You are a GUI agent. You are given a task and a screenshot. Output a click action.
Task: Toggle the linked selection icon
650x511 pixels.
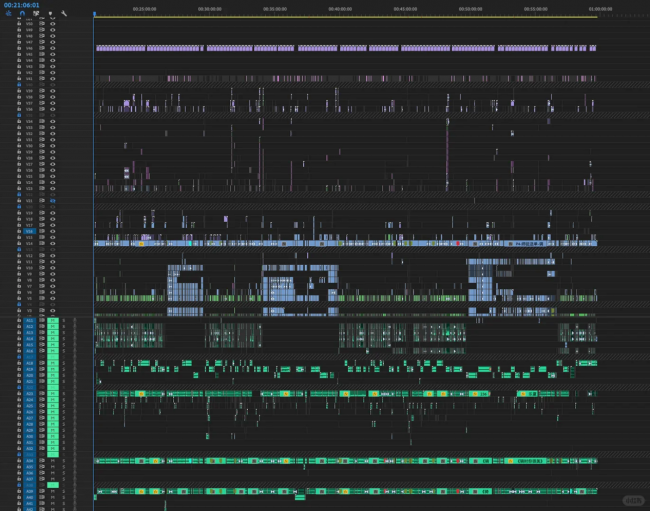click(36, 13)
